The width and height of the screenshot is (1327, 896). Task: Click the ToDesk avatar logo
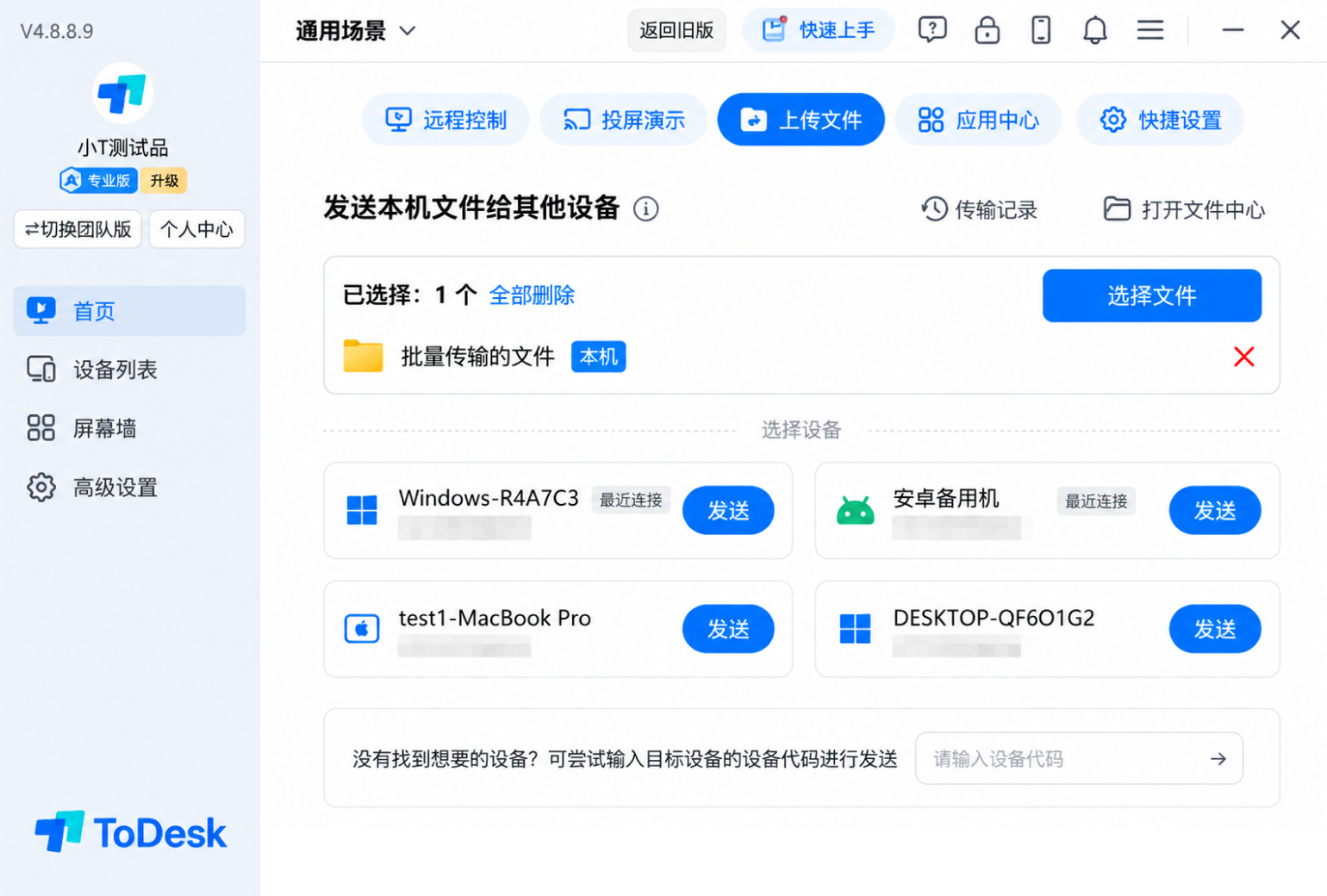click(x=122, y=93)
